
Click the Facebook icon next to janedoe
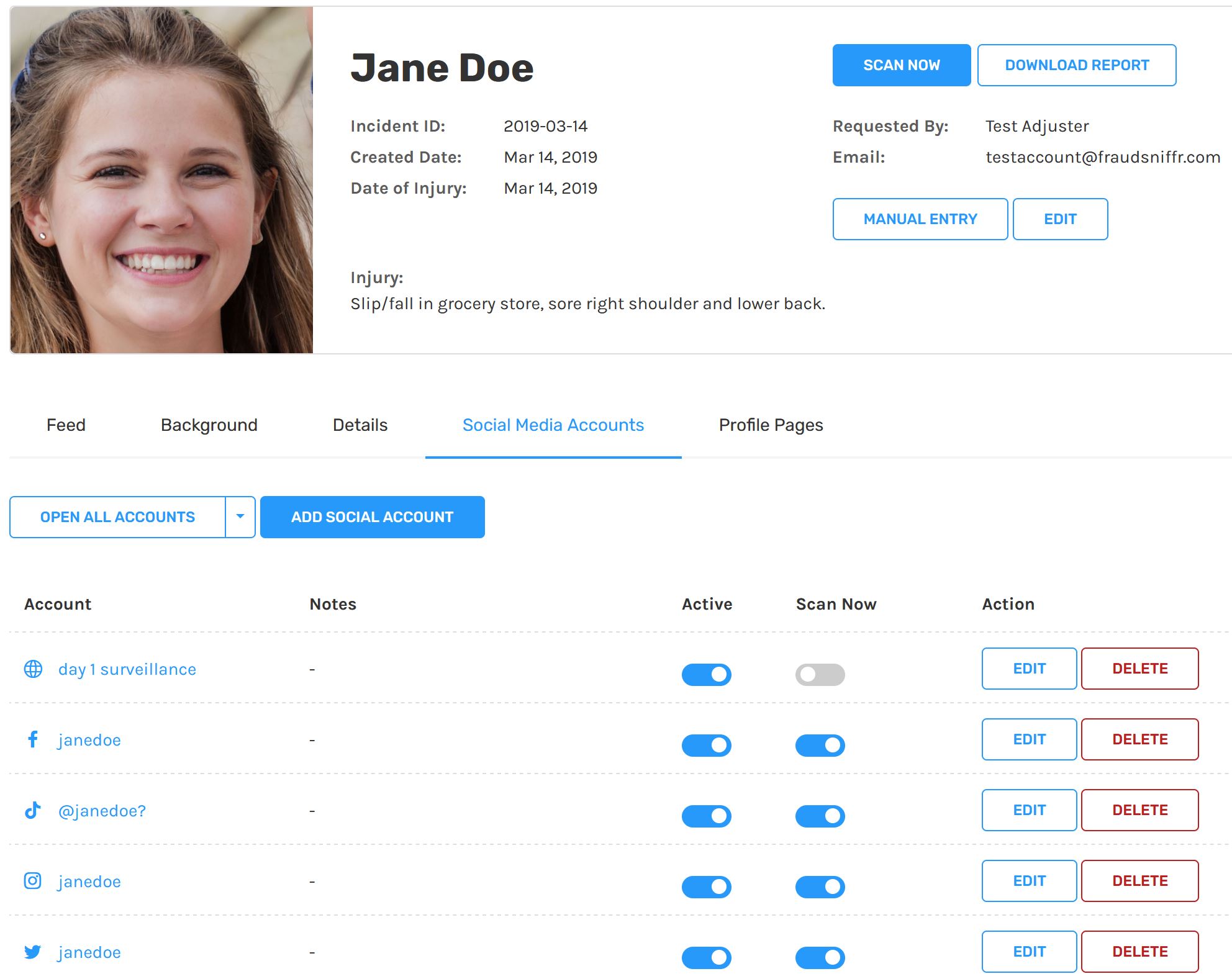(33, 739)
